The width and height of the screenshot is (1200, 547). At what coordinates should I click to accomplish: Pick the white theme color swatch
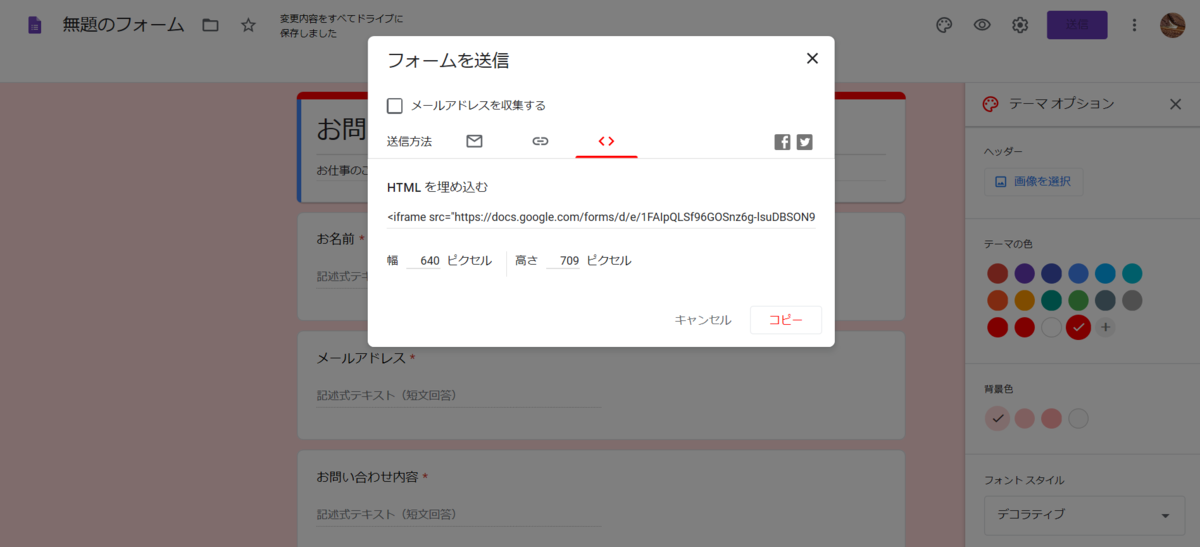pyautogui.click(x=1051, y=327)
